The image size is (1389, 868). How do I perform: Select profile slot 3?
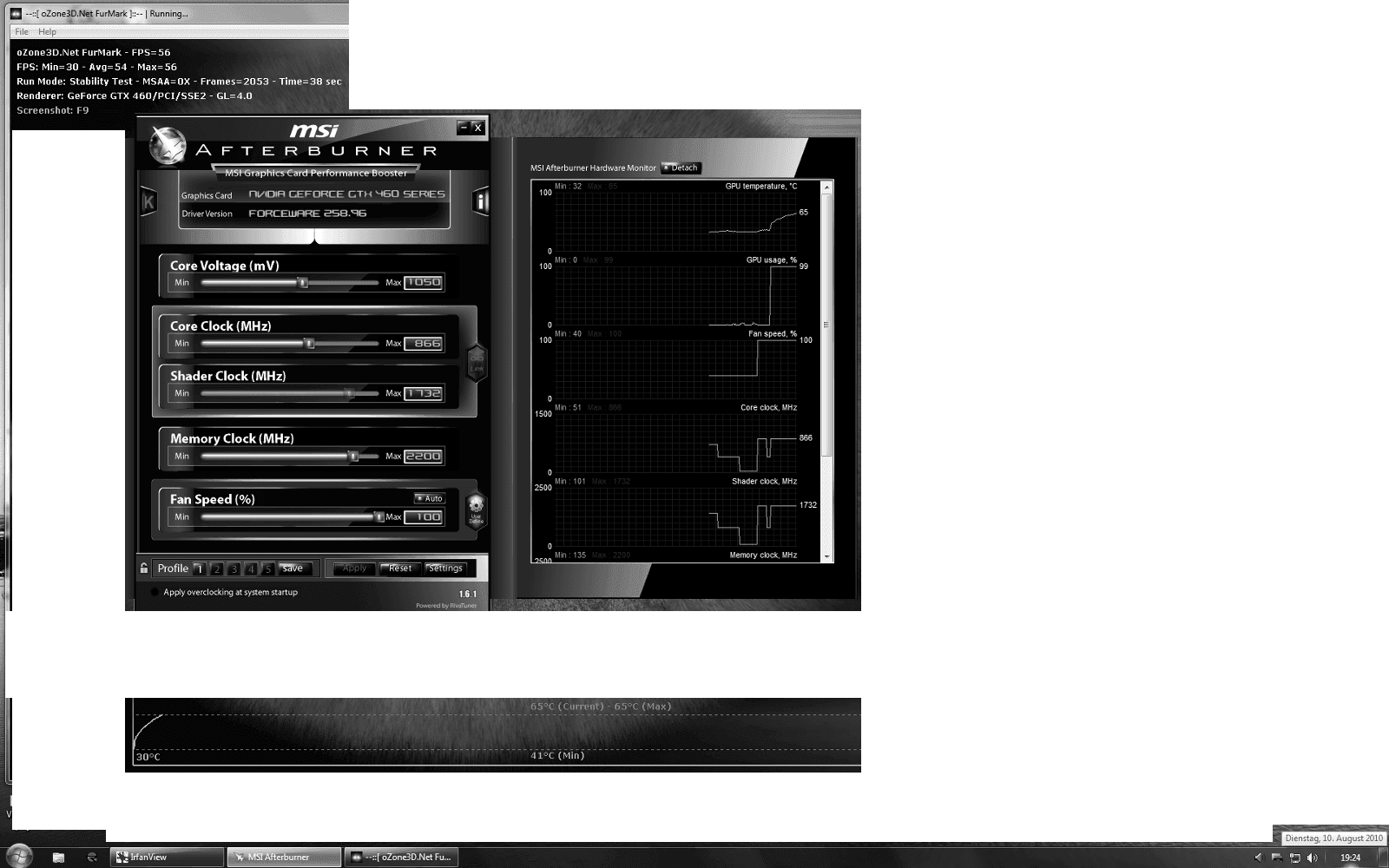(234, 569)
